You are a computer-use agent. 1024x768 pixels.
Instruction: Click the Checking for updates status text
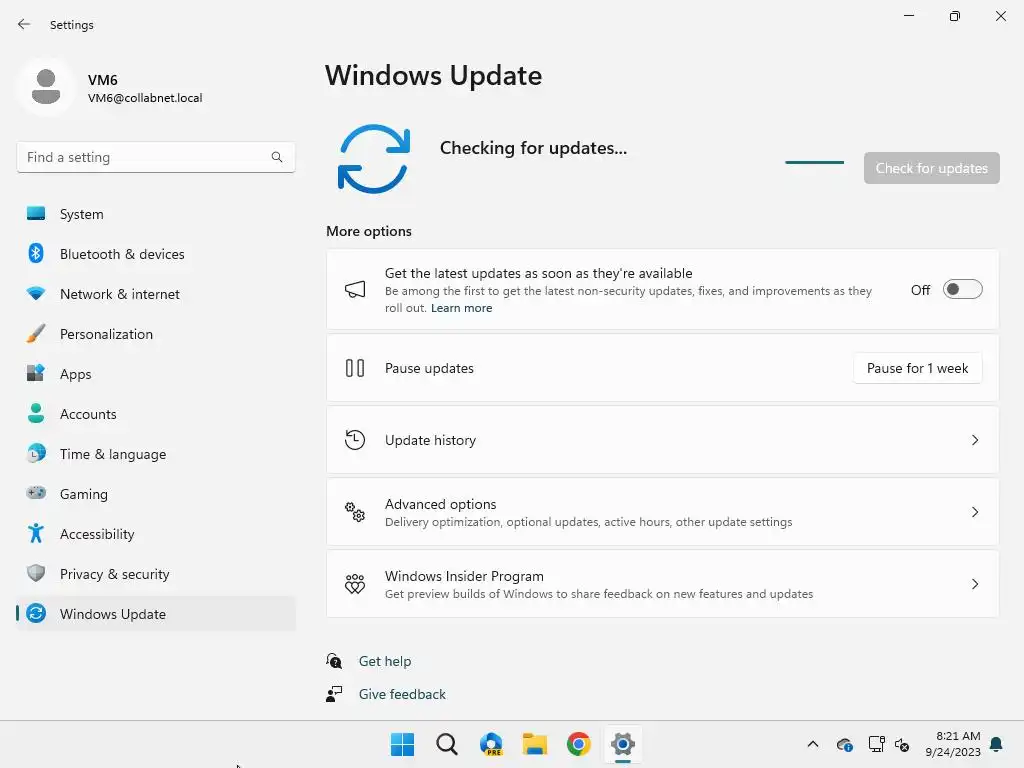click(x=533, y=148)
